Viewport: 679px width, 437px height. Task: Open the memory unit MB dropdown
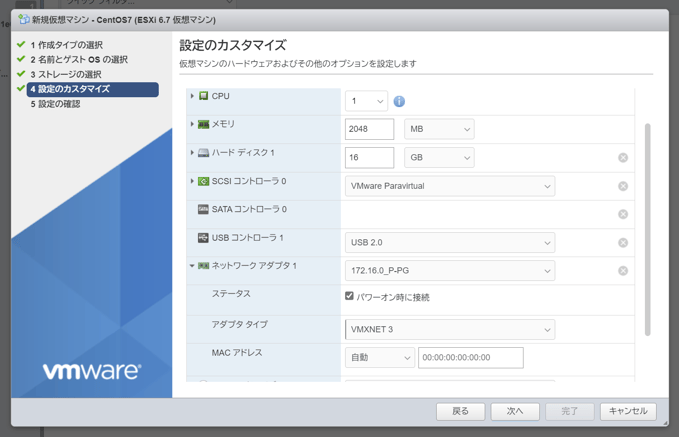(439, 130)
